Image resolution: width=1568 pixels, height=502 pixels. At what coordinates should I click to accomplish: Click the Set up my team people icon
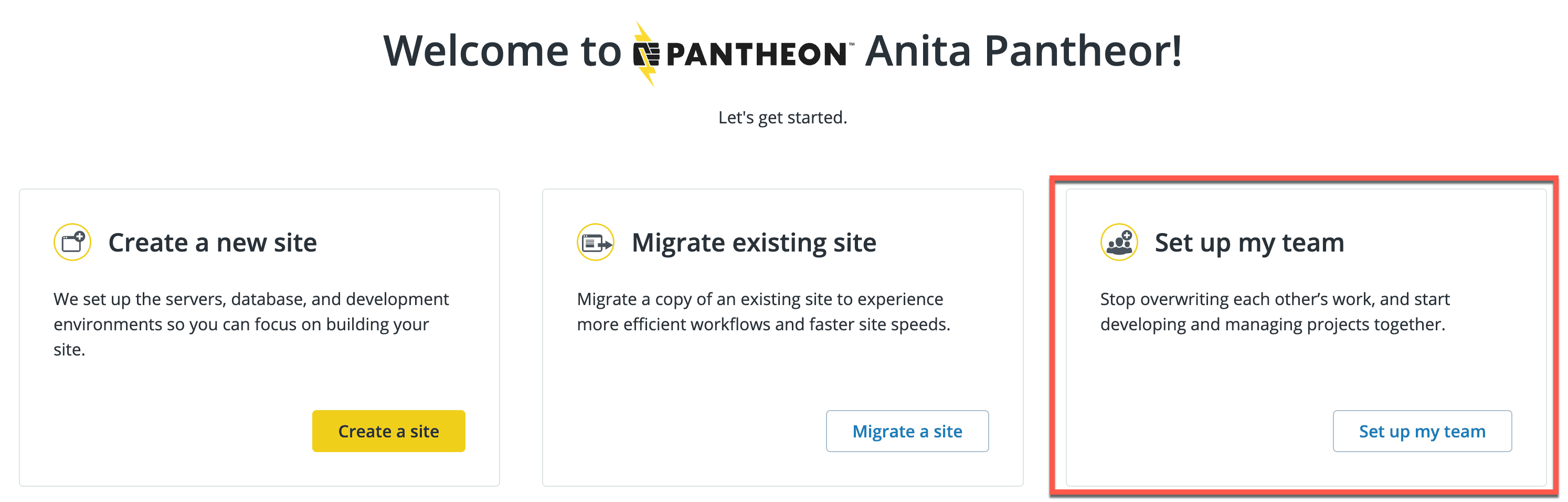[1119, 242]
